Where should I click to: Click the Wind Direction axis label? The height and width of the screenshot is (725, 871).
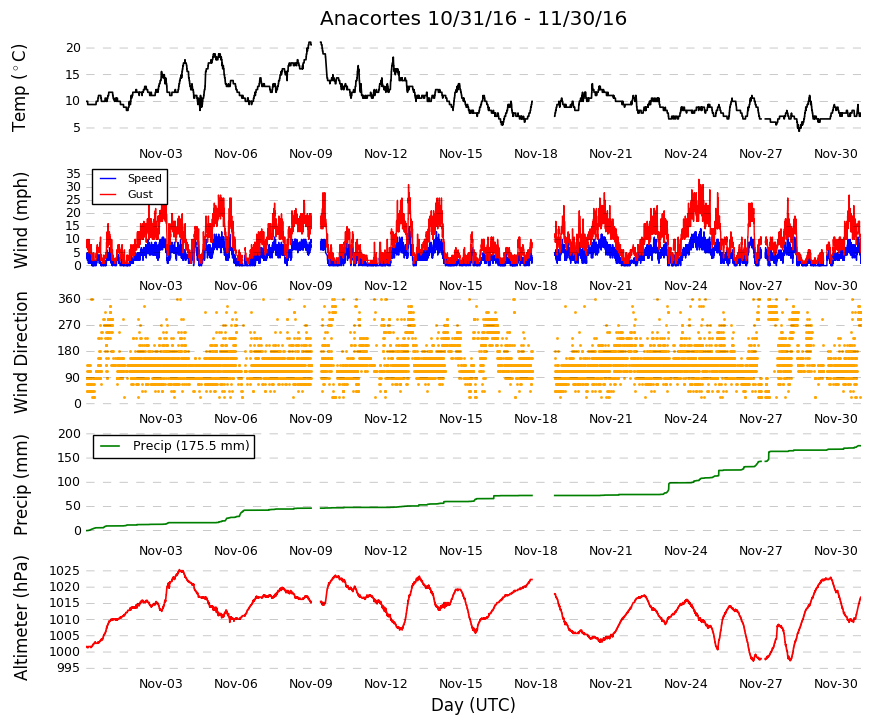pos(19,352)
